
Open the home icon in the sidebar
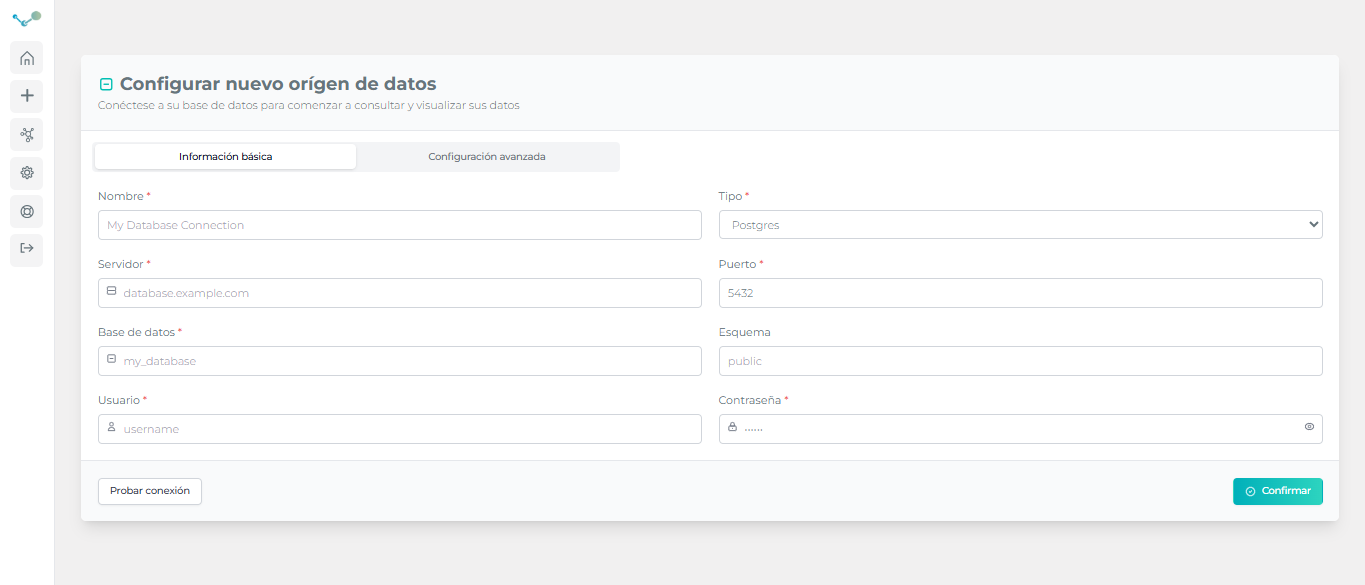27,58
